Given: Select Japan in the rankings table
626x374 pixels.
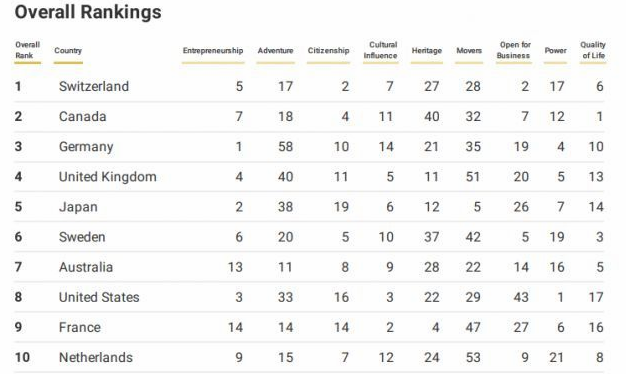Looking at the screenshot, I should 78,207.
